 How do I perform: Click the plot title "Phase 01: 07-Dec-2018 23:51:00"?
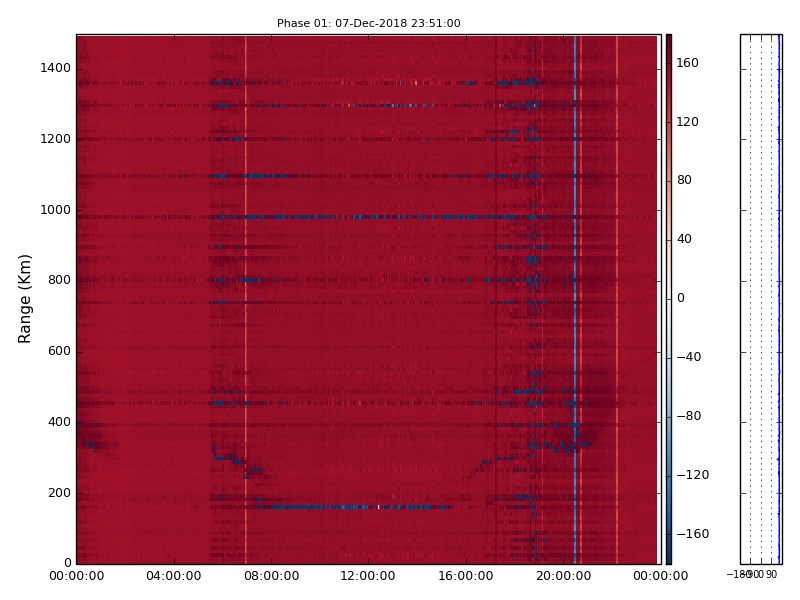click(x=368, y=23)
